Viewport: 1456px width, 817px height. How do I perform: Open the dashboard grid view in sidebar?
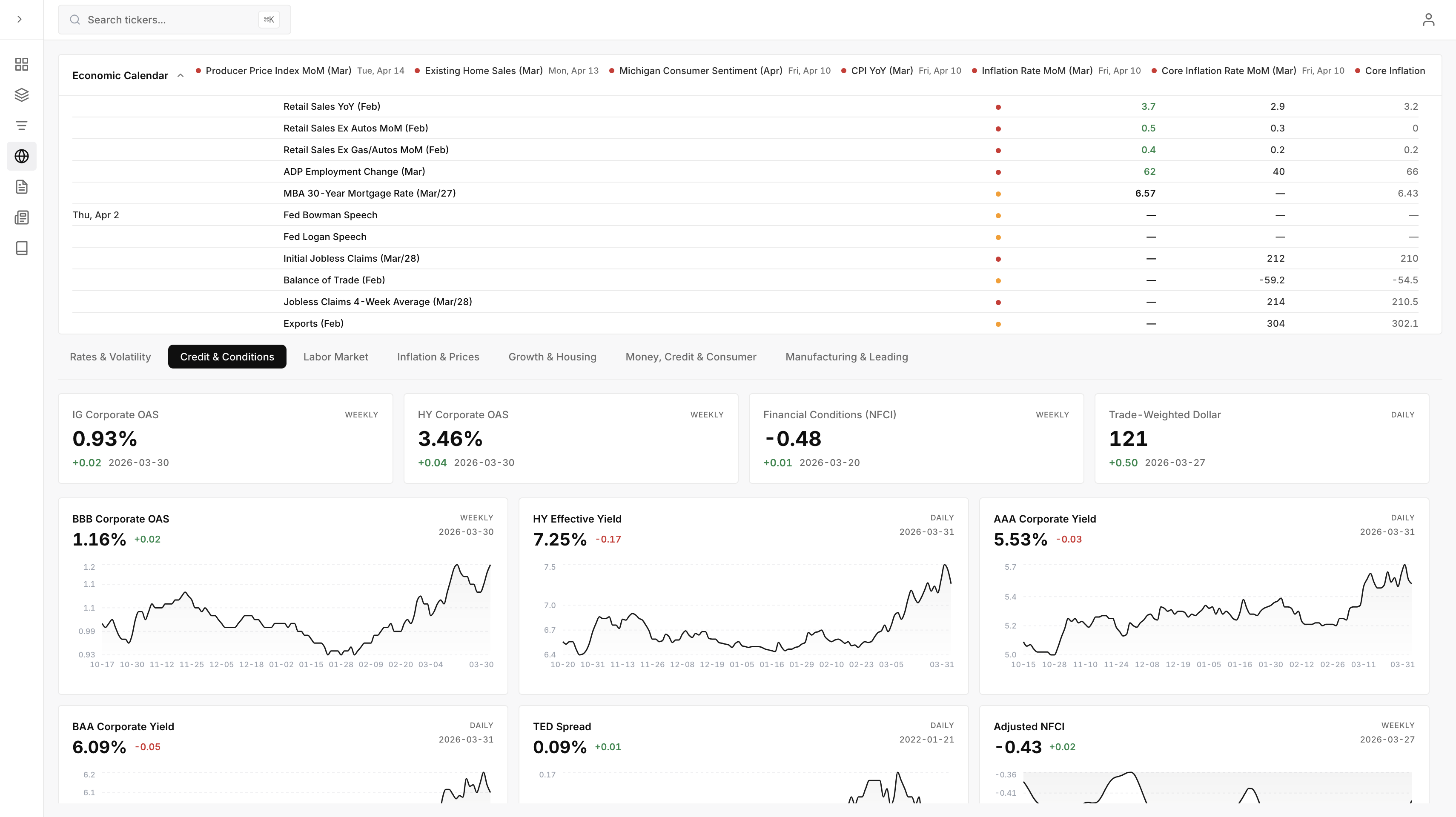[x=21, y=64]
